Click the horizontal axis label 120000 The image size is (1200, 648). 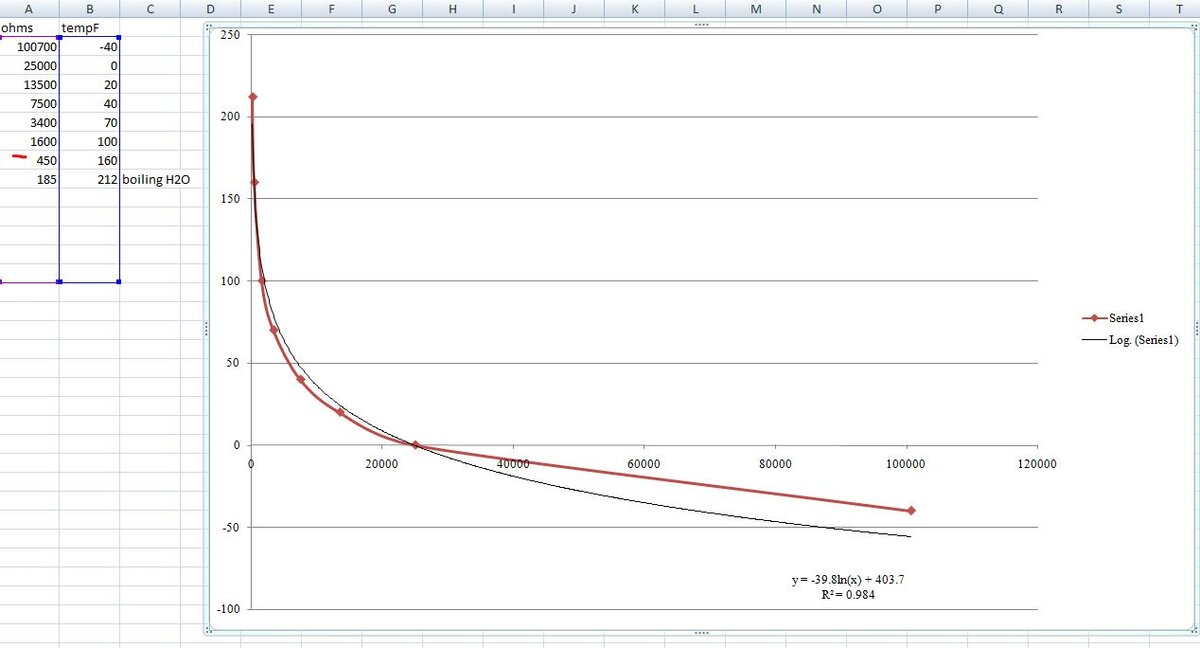coord(1035,463)
